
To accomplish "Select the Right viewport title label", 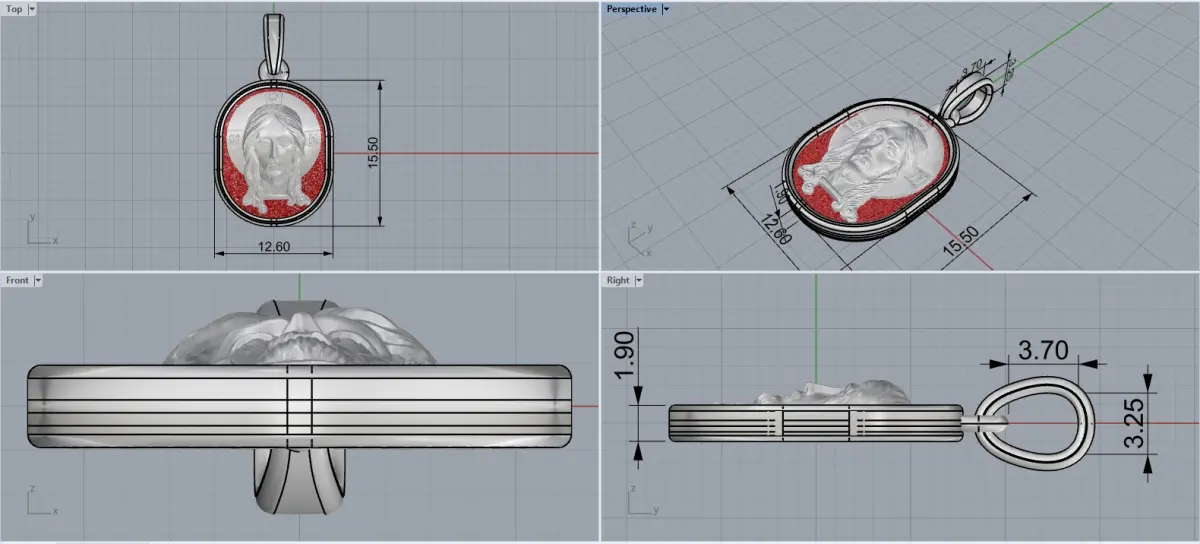I will tap(618, 280).
